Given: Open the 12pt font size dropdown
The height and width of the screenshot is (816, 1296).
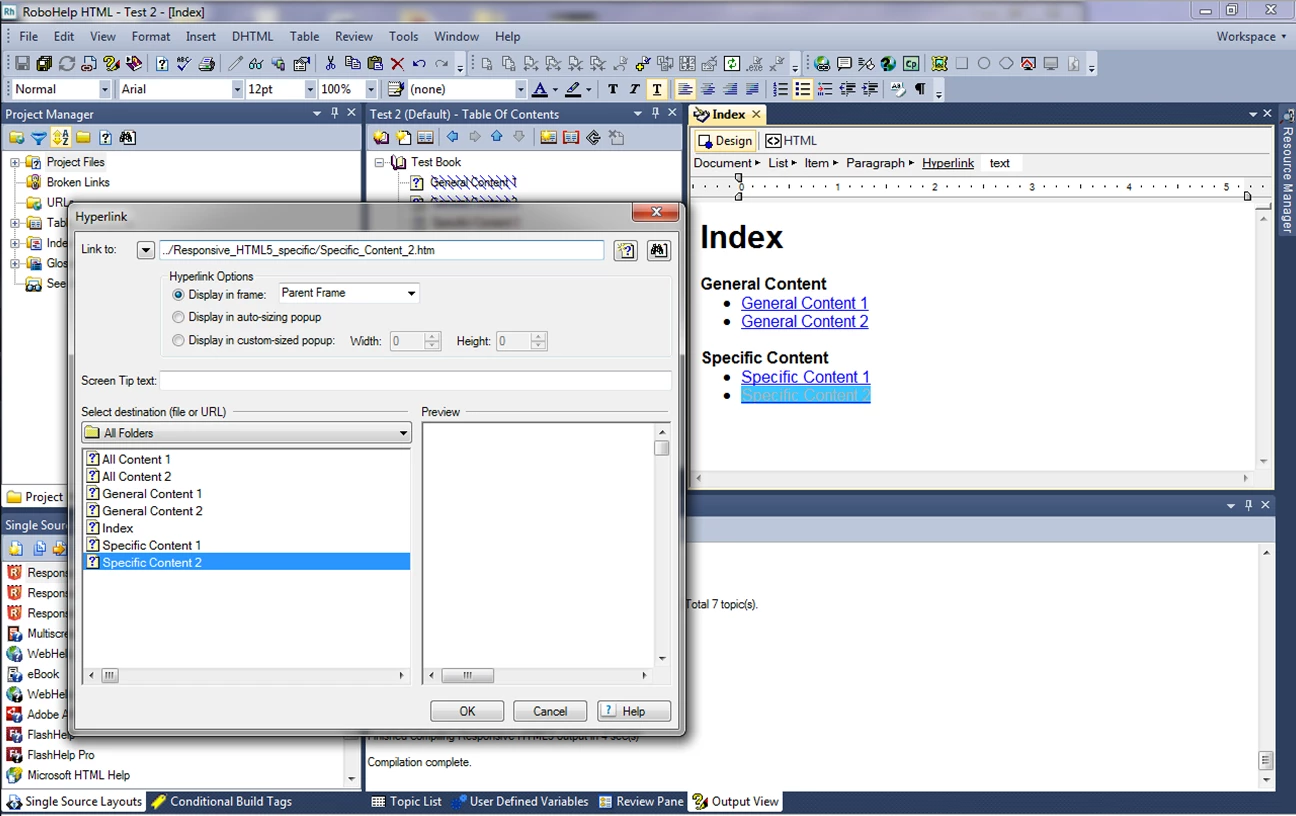Looking at the screenshot, I should point(310,89).
